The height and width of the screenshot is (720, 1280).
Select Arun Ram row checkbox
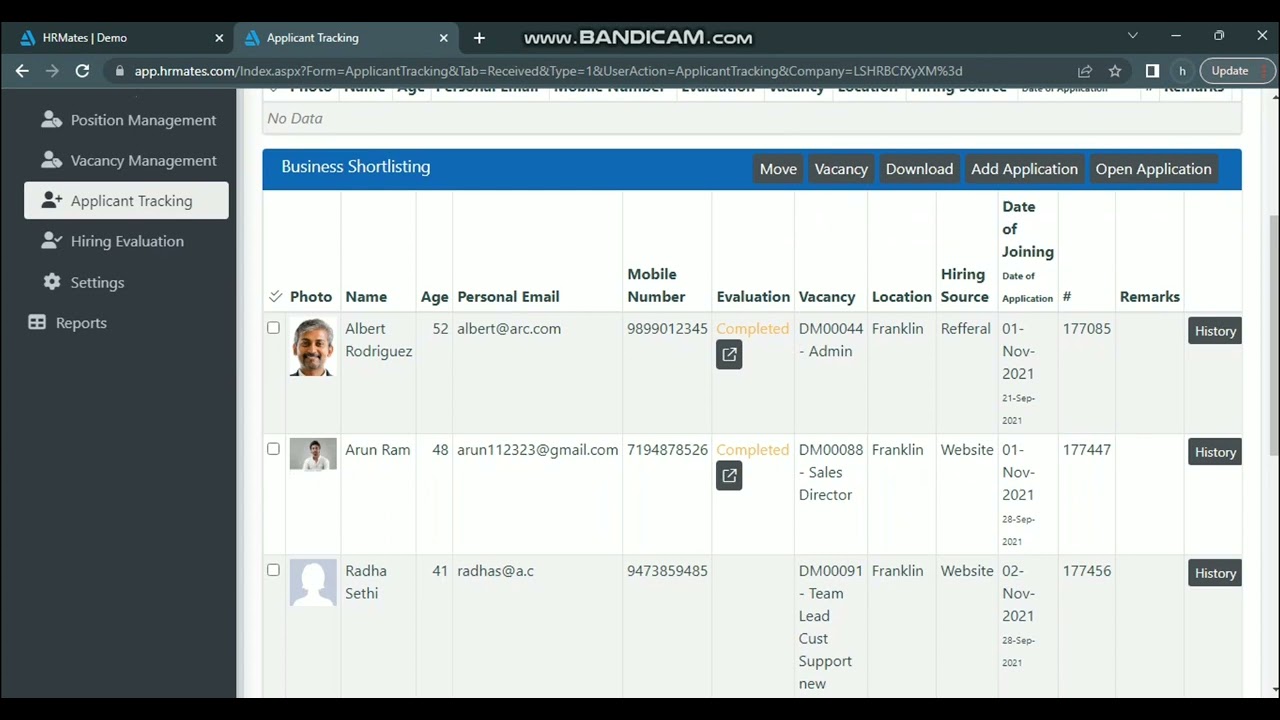point(273,449)
